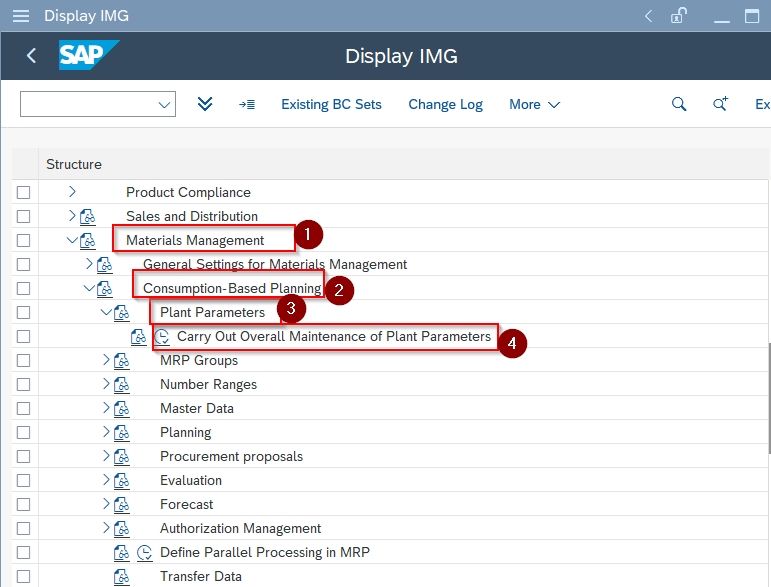Select the Evaluation tree item
Image resolution: width=771 pixels, height=587 pixels.
(x=191, y=481)
